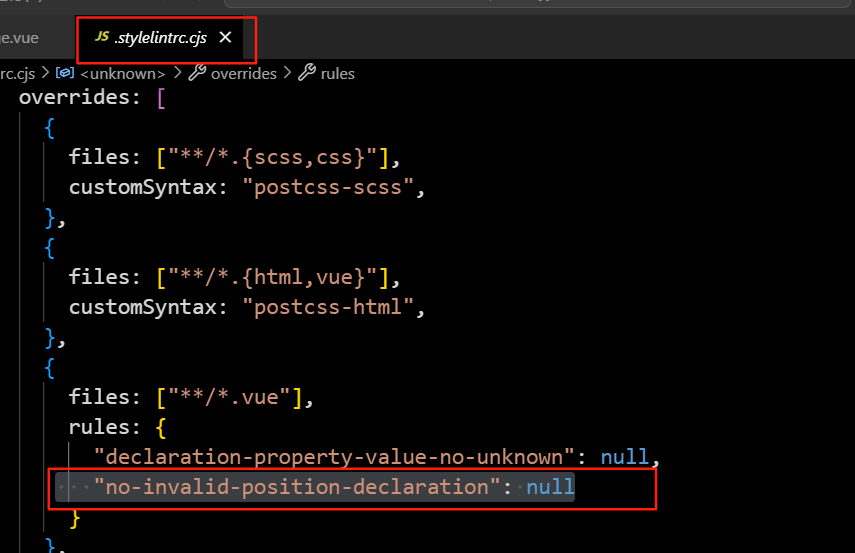
Task: Click the "**/*.{scss,css}" string
Action: pyautogui.click(x=273, y=157)
